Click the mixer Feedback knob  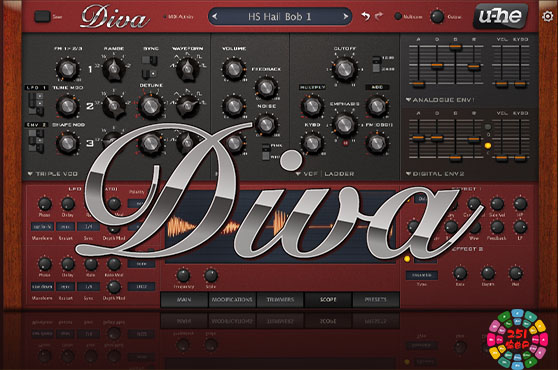click(266, 87)
